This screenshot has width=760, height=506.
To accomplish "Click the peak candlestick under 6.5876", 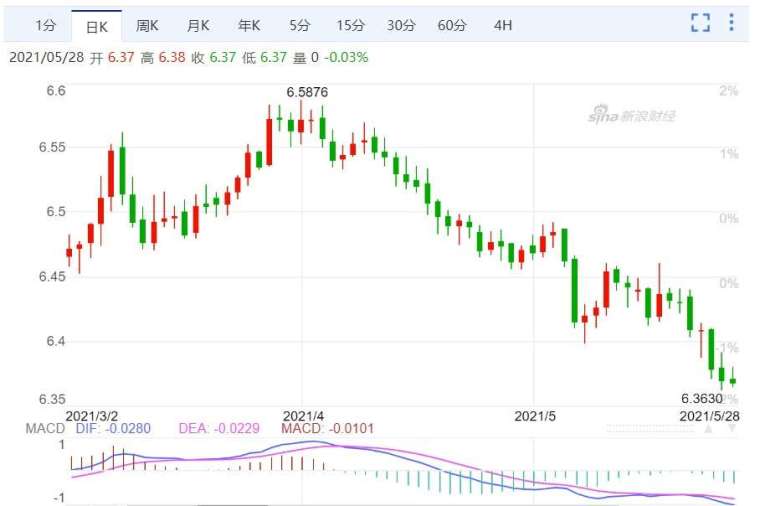I will click(301, 126).
